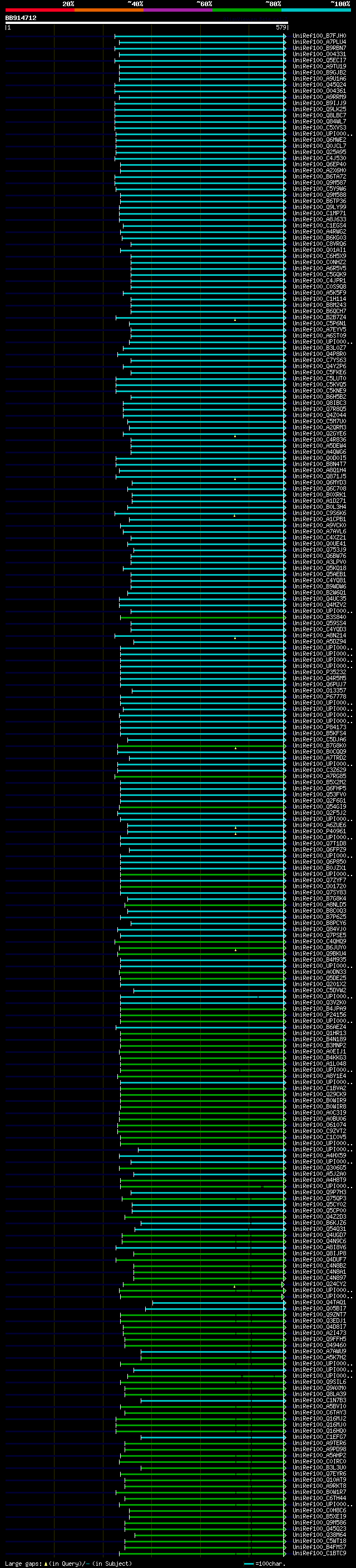Click the UniRef100_Q45024 entry
Screen dimensions: 356x1568
(319, 85)
